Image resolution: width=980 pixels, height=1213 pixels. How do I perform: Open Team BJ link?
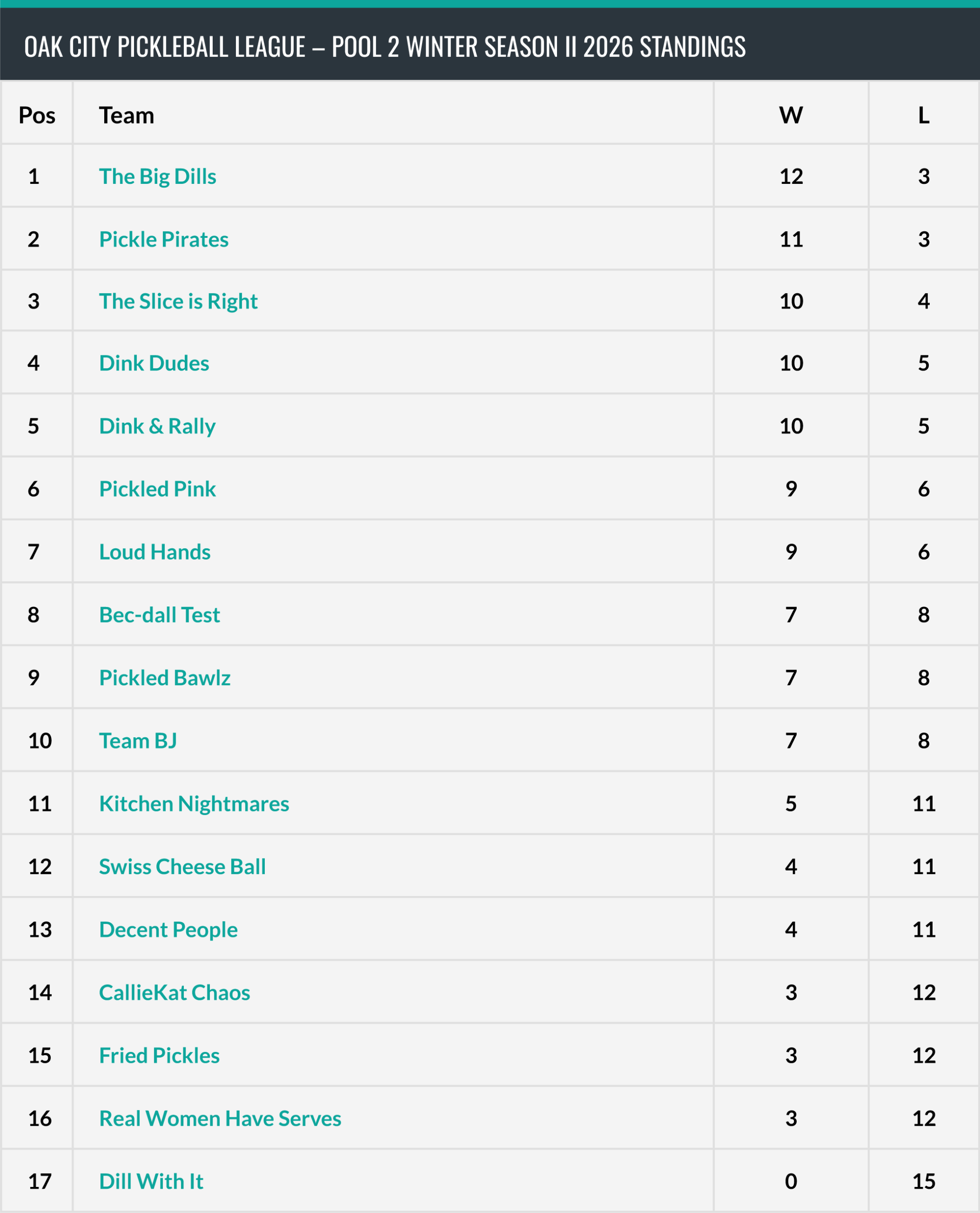138,741
